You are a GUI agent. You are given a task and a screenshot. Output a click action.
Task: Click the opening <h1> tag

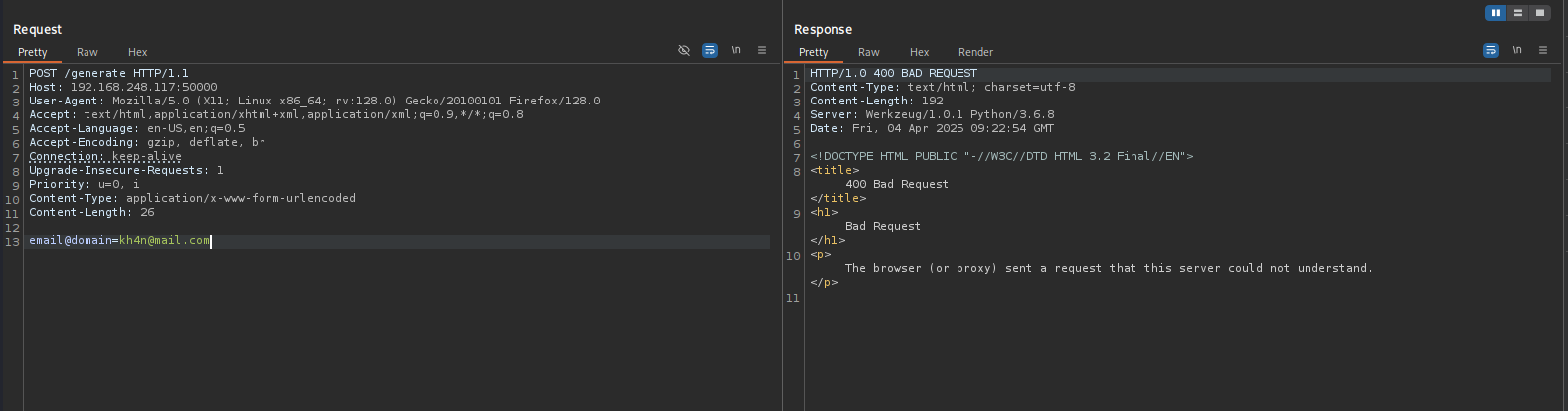tap(824, 212)
